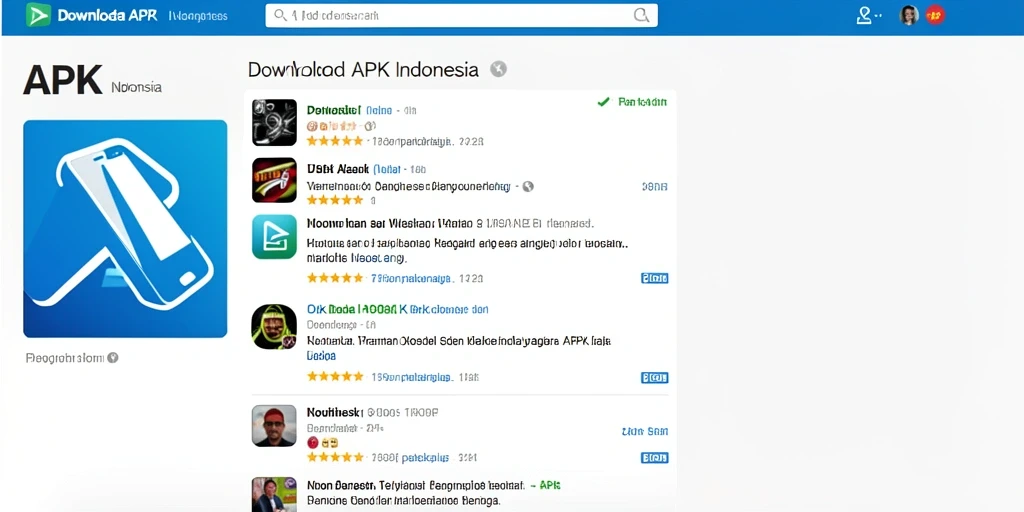Click the blue badge in hooded app row
This screenshot has width=1024, height=512.
point(654,377)
